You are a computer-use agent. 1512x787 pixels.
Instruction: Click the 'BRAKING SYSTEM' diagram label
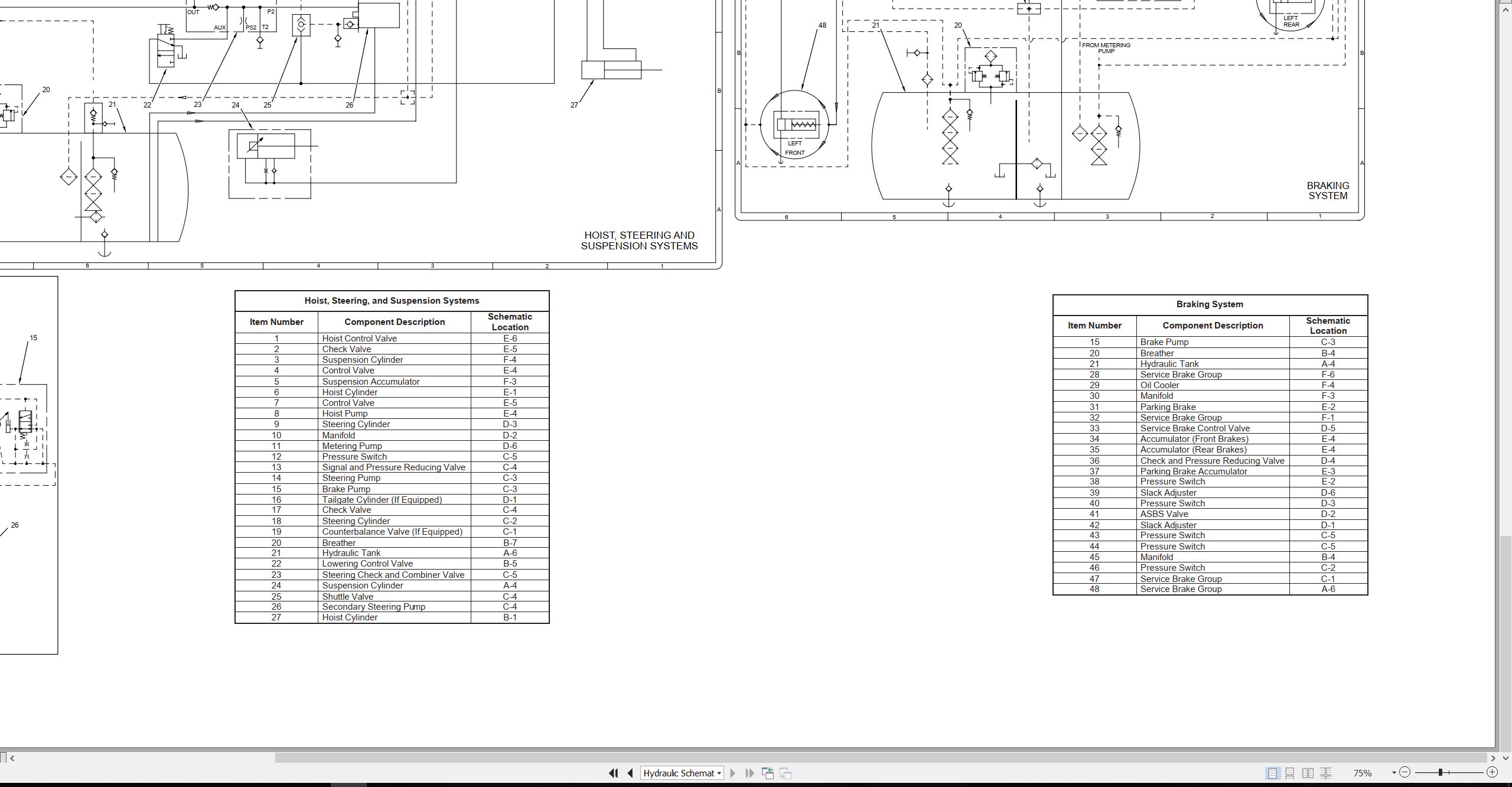pyautogui.click(x=1328, y=191)
